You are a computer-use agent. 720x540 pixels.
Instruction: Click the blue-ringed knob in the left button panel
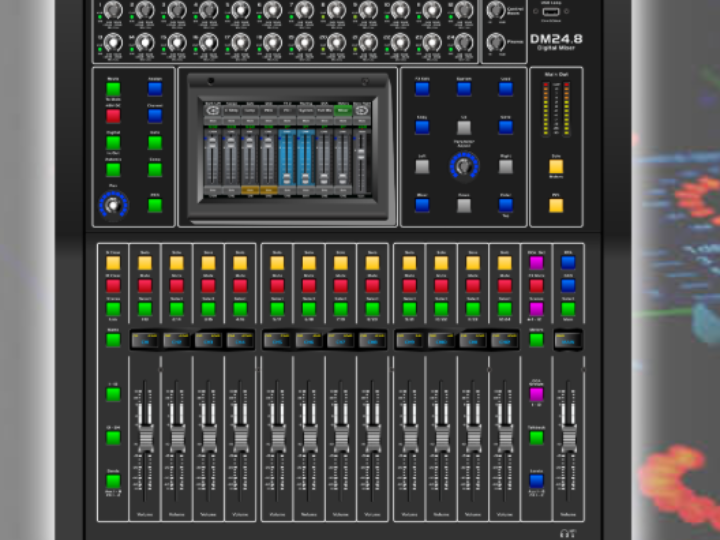(x=113, y=205)
